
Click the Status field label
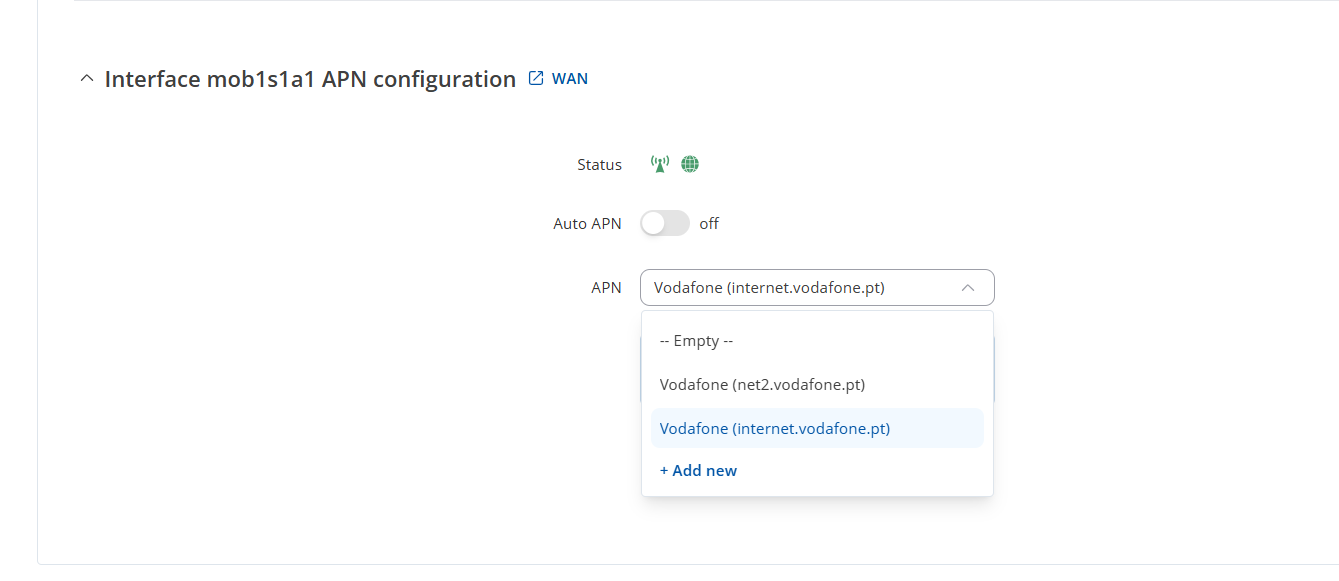tap(599, 165)
